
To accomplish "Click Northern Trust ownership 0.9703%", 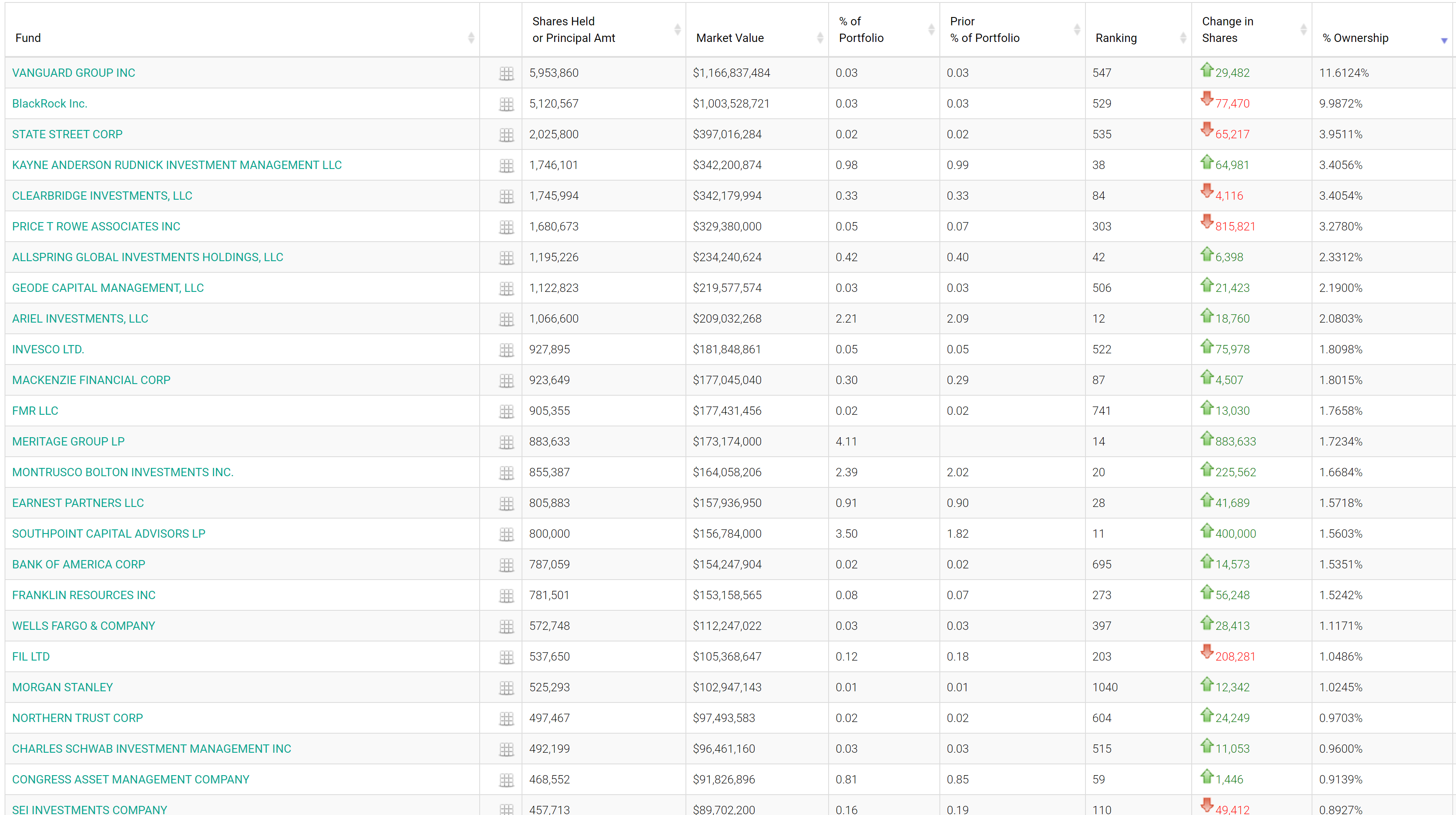I will click(1341, 718).
